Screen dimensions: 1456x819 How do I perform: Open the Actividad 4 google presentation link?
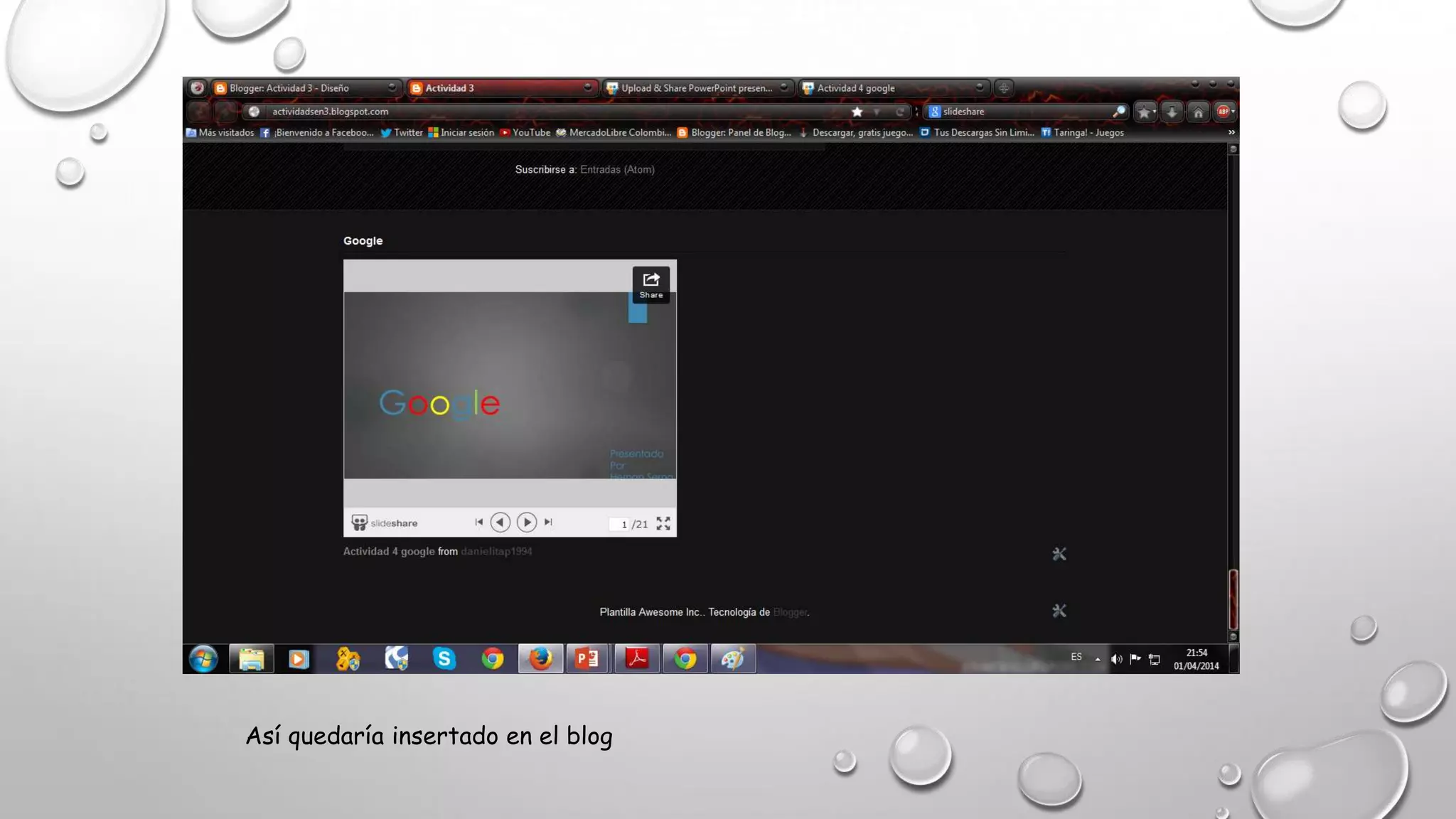389,552
